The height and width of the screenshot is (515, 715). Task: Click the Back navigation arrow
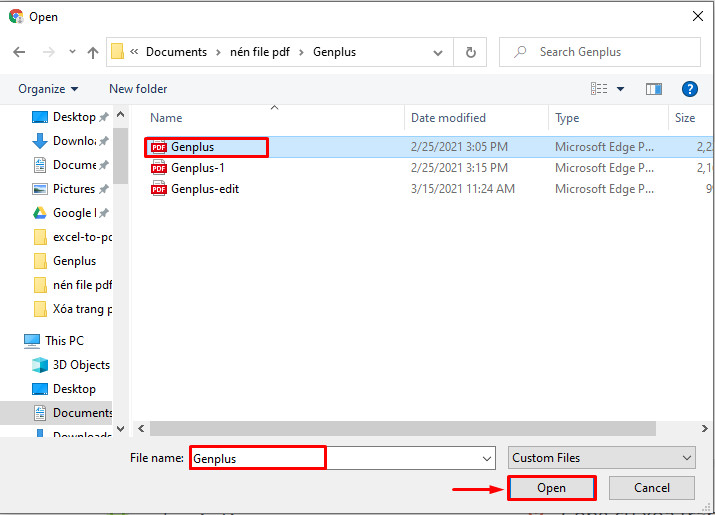tap(19, 52)
